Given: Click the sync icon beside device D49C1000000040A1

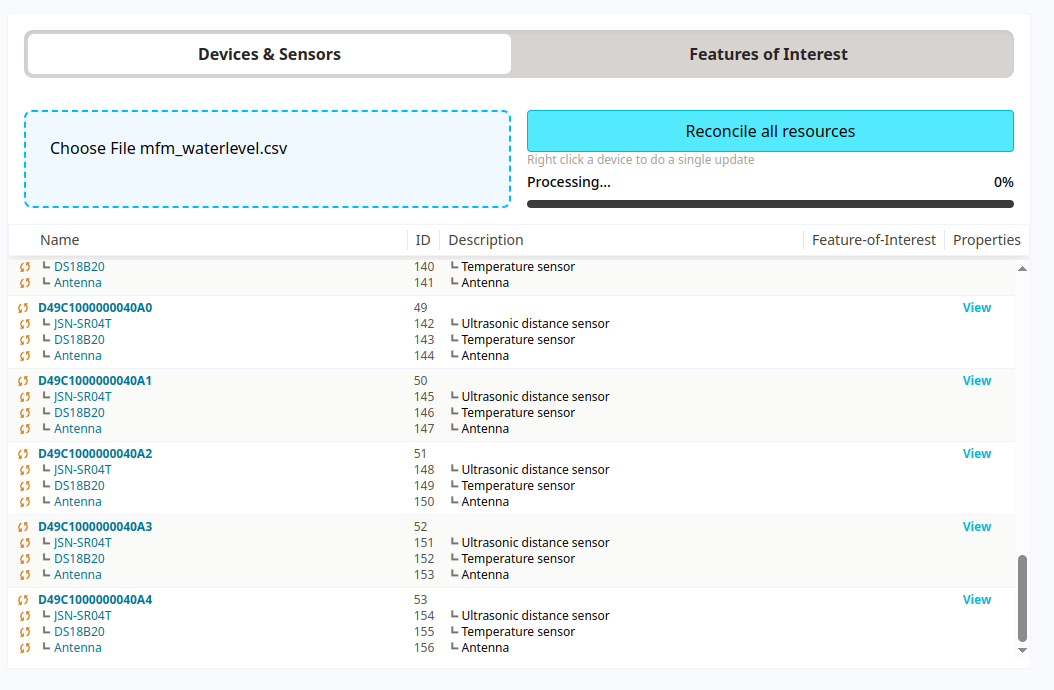Looking at the screenshot, I should click(x=24, y=381).
